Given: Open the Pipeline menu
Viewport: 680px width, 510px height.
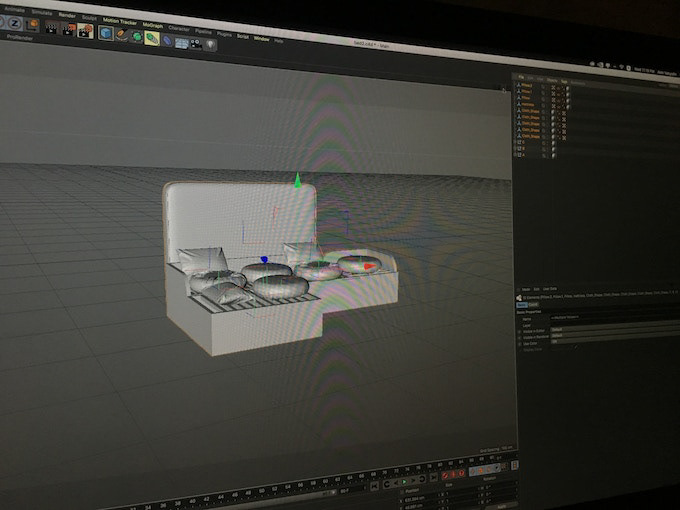Looking at the screenshot, I should pyautogui.click(x=203, y=31).
